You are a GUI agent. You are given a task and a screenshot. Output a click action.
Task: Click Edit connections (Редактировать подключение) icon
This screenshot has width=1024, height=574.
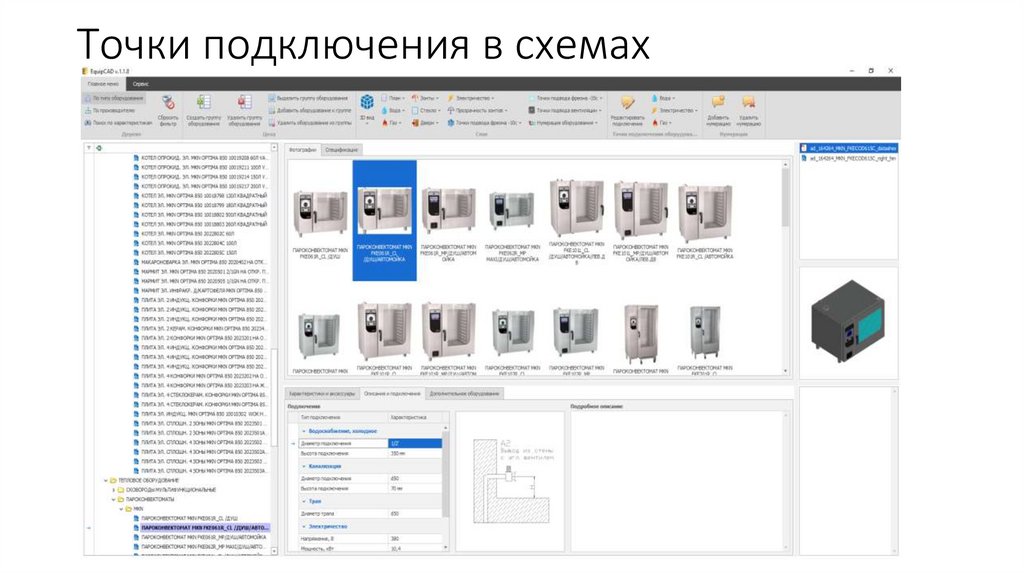[627, 103]
